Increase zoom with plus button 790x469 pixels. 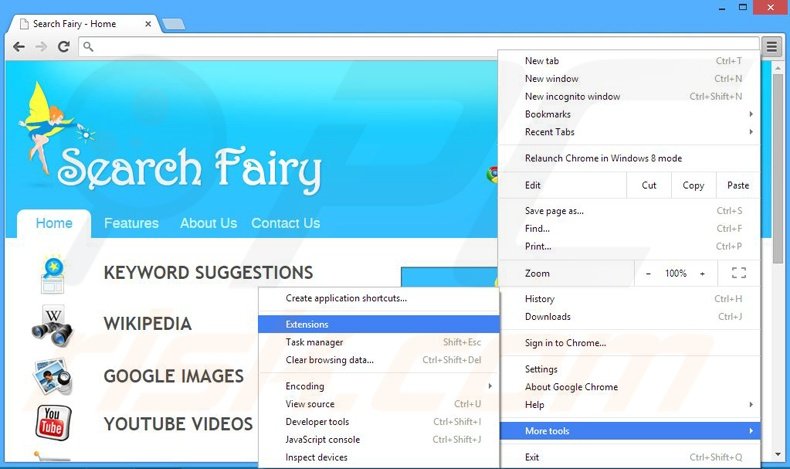tap(702, 274)
